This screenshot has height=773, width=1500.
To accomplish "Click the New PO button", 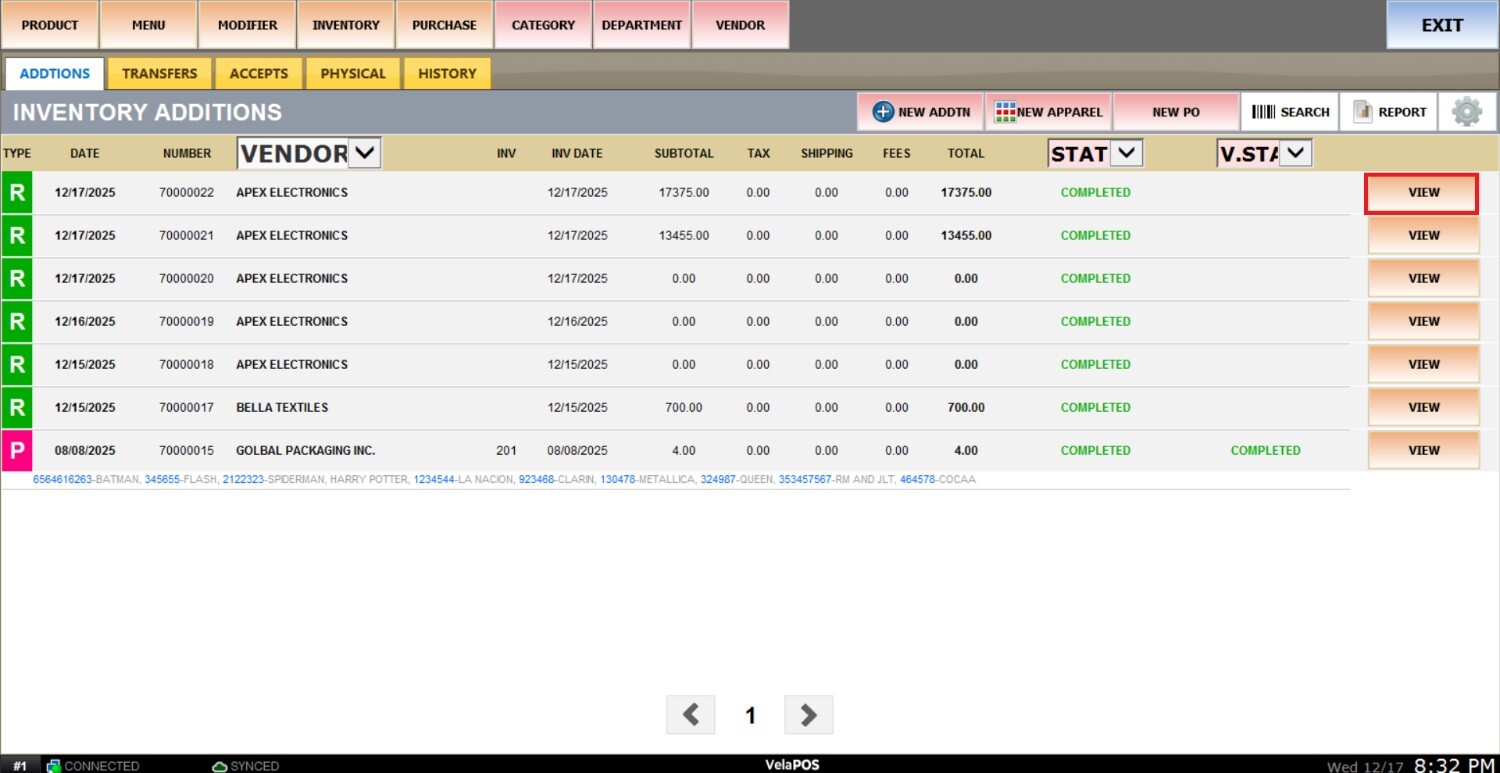I will coord(1175,112).
